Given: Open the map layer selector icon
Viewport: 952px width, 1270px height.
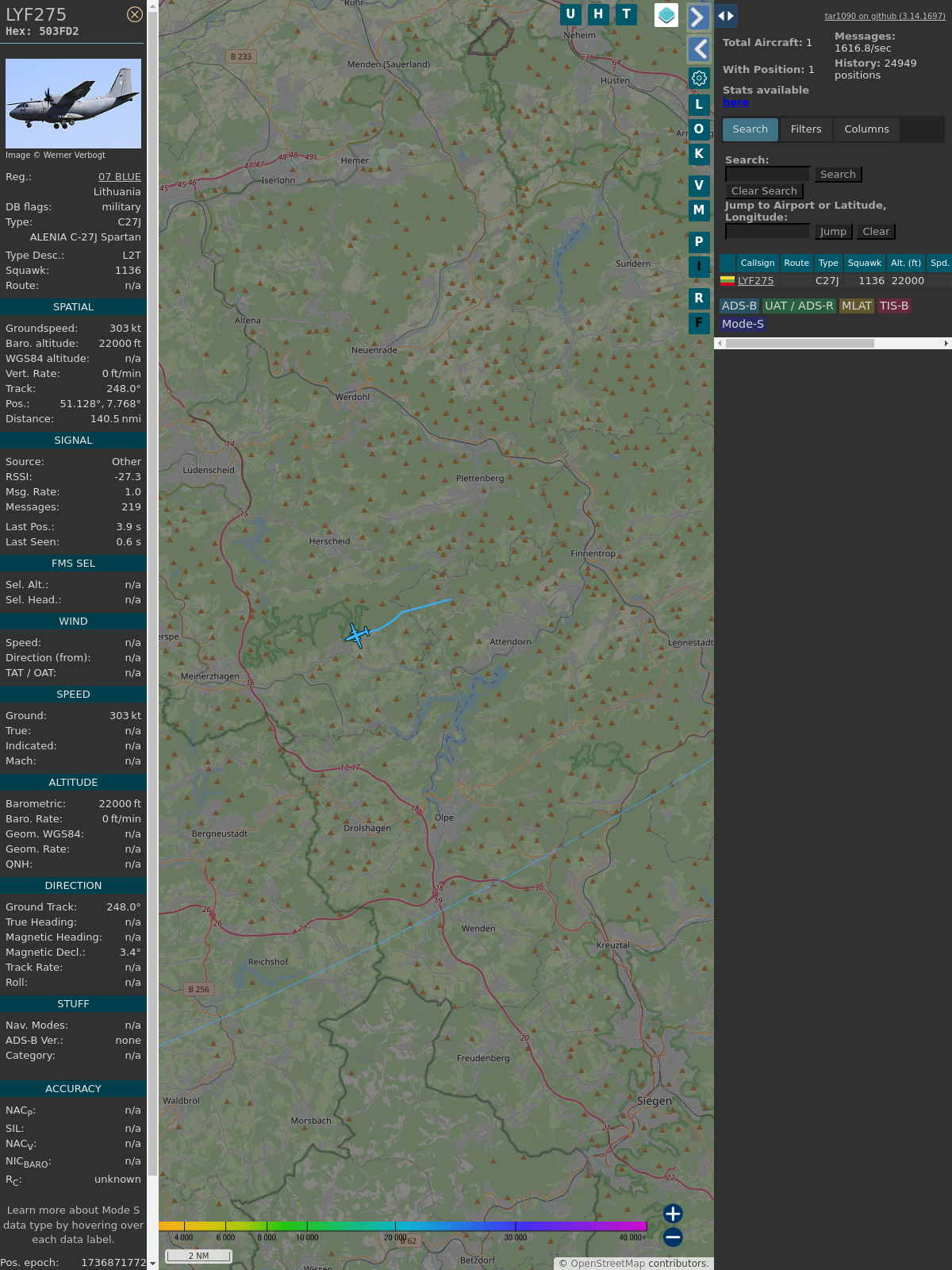Looking at the screenshot, I should (x=666, y=15).
